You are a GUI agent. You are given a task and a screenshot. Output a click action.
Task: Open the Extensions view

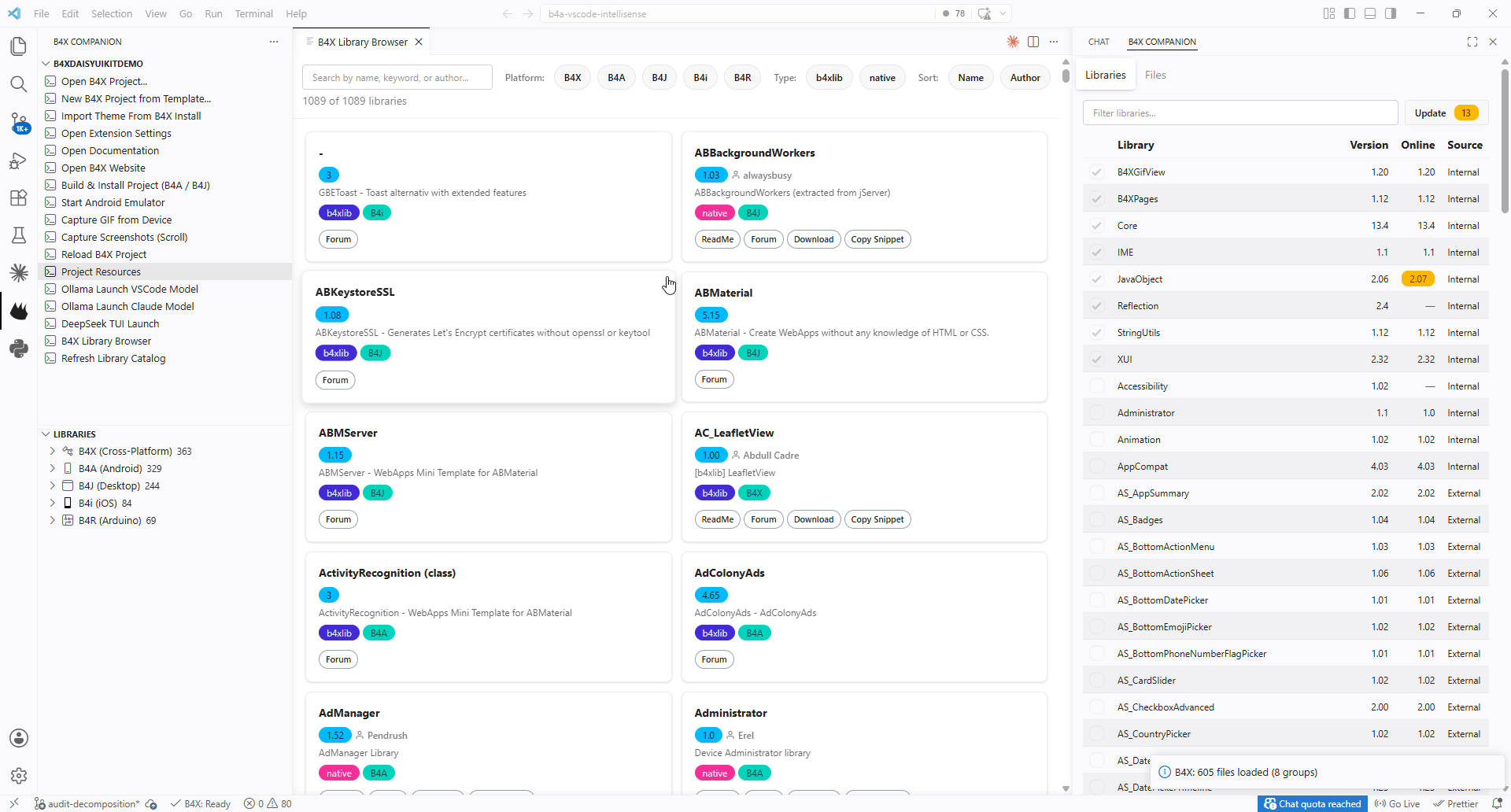[x=19, y=197]
